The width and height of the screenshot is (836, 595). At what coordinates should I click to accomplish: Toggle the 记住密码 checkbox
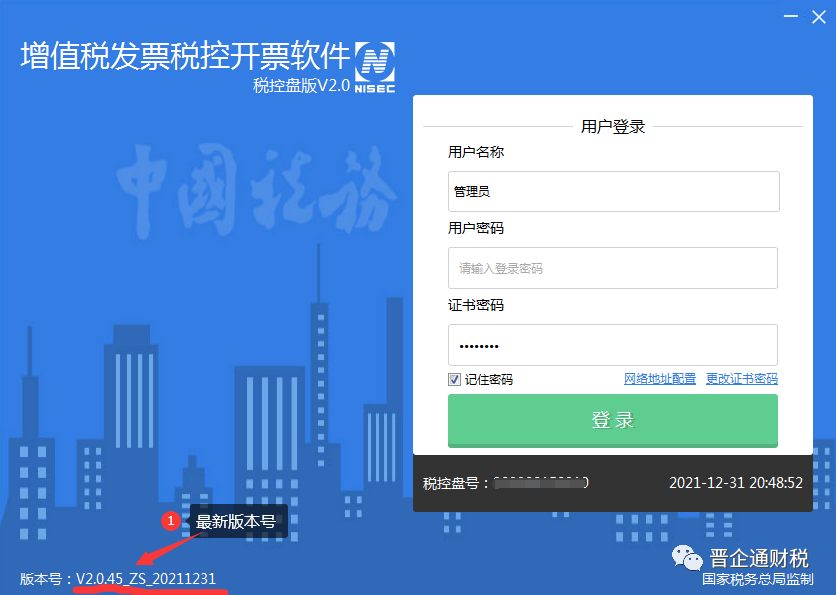[454, 380]
